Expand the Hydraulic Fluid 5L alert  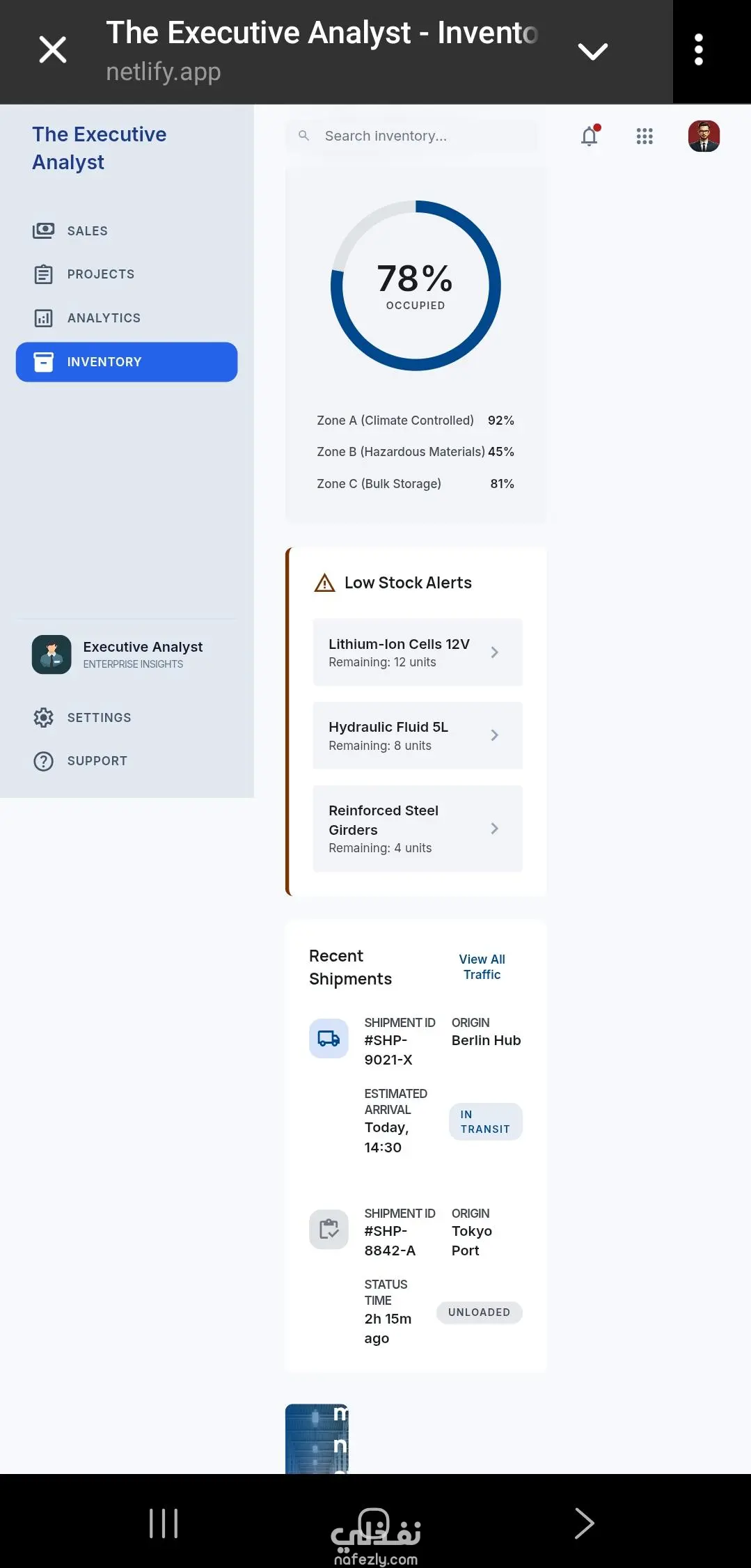pyautogui.click(x=494, y=735)
